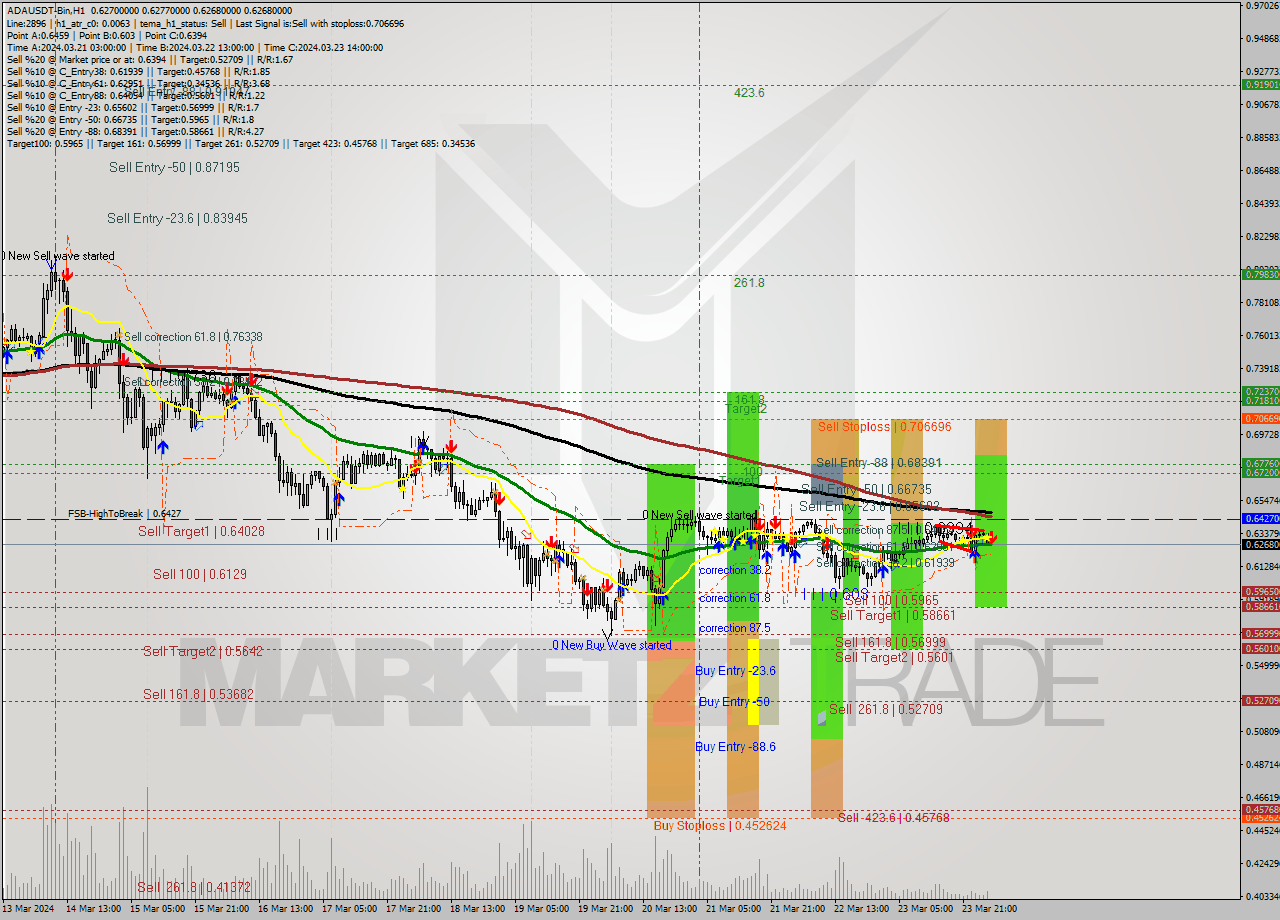Viewport: 1280px width, 920px height.
Task: Click the 'Sell 100 | 0.5965' label
Action: click(892, 600)
